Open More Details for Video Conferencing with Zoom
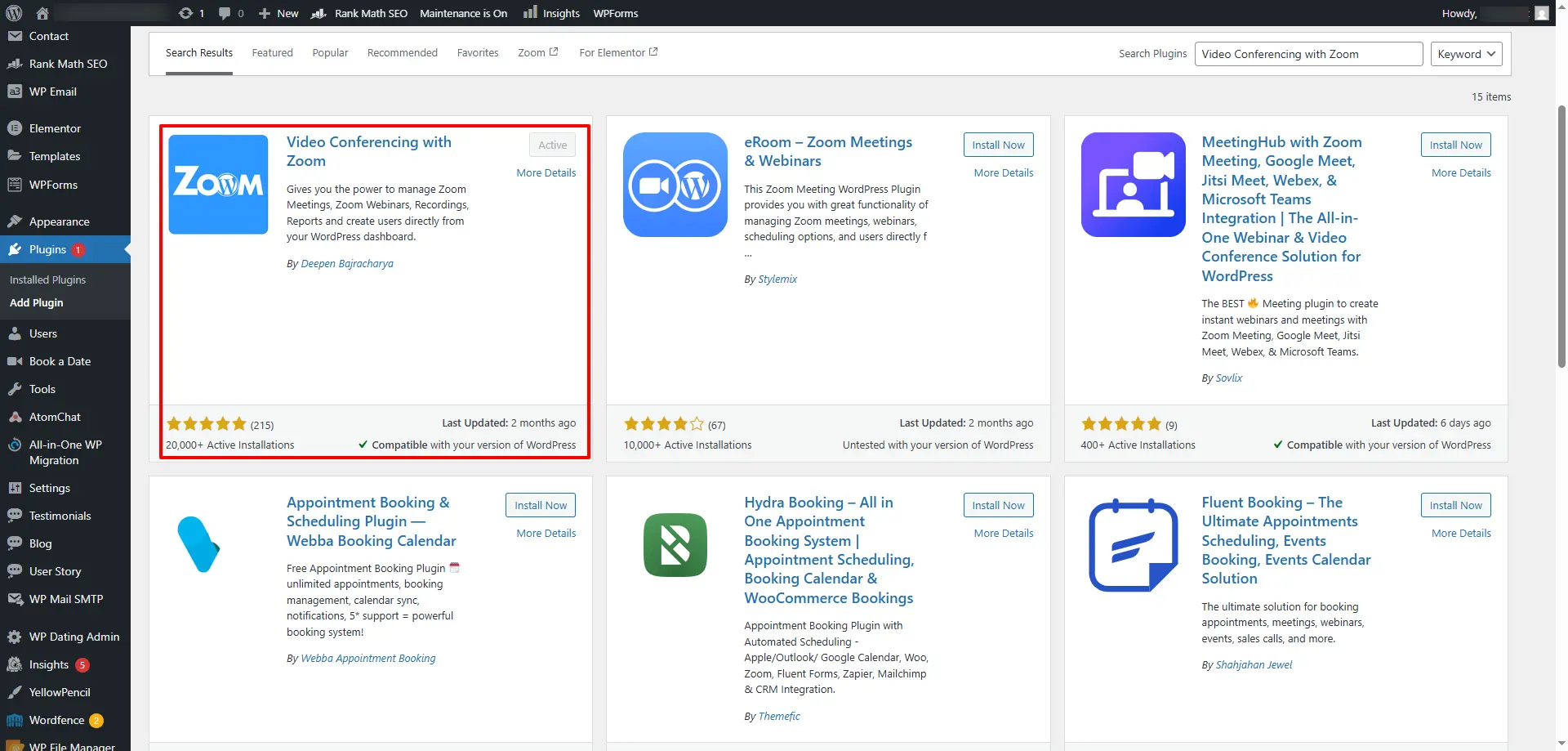Viewport: 1568px width, 751px height. (x=546, y=172)
